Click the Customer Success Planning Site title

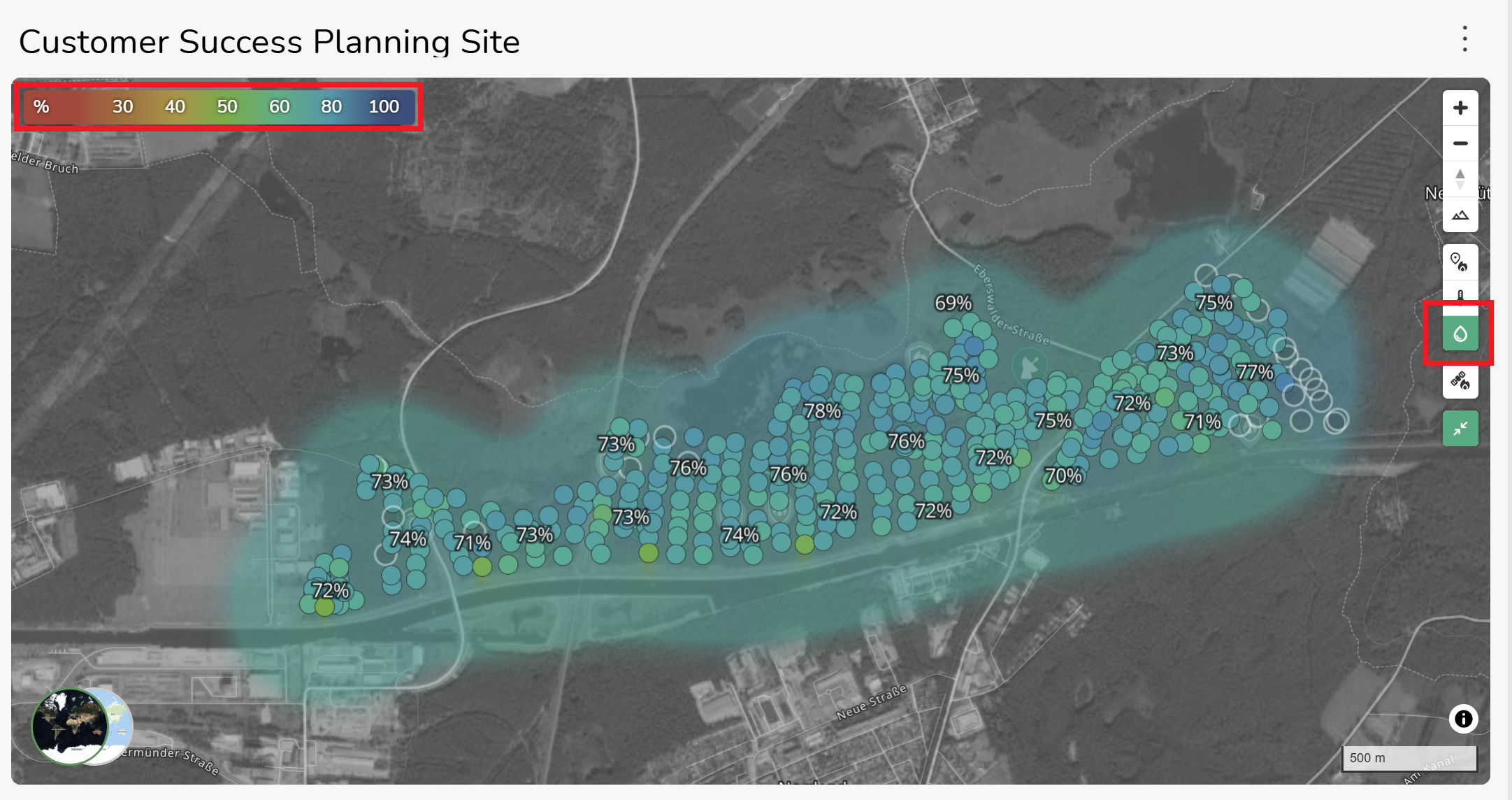269,42
